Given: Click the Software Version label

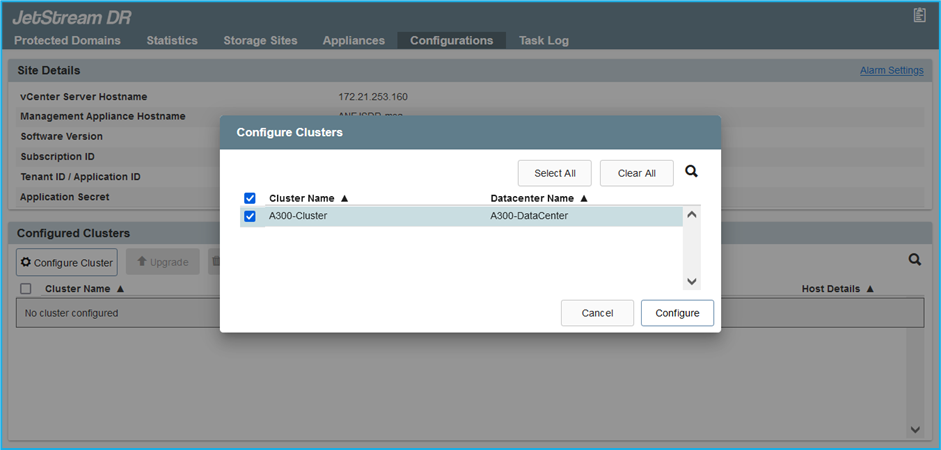Looking at the screenshot, I should [x=61, y=136].
